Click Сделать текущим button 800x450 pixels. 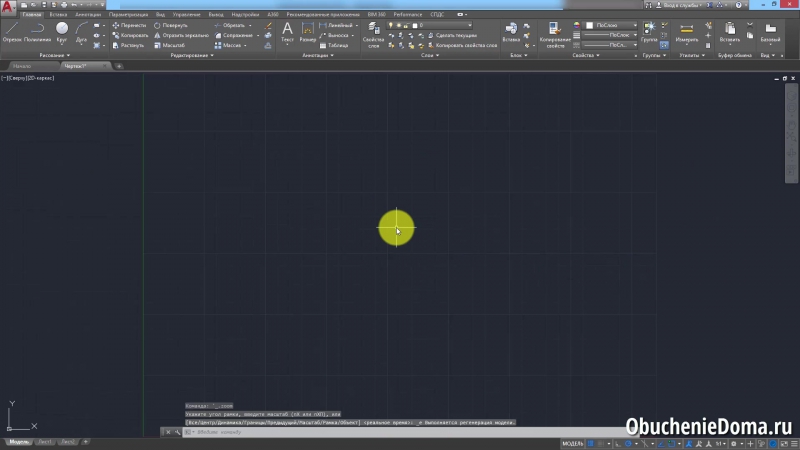tap(452, 35)
